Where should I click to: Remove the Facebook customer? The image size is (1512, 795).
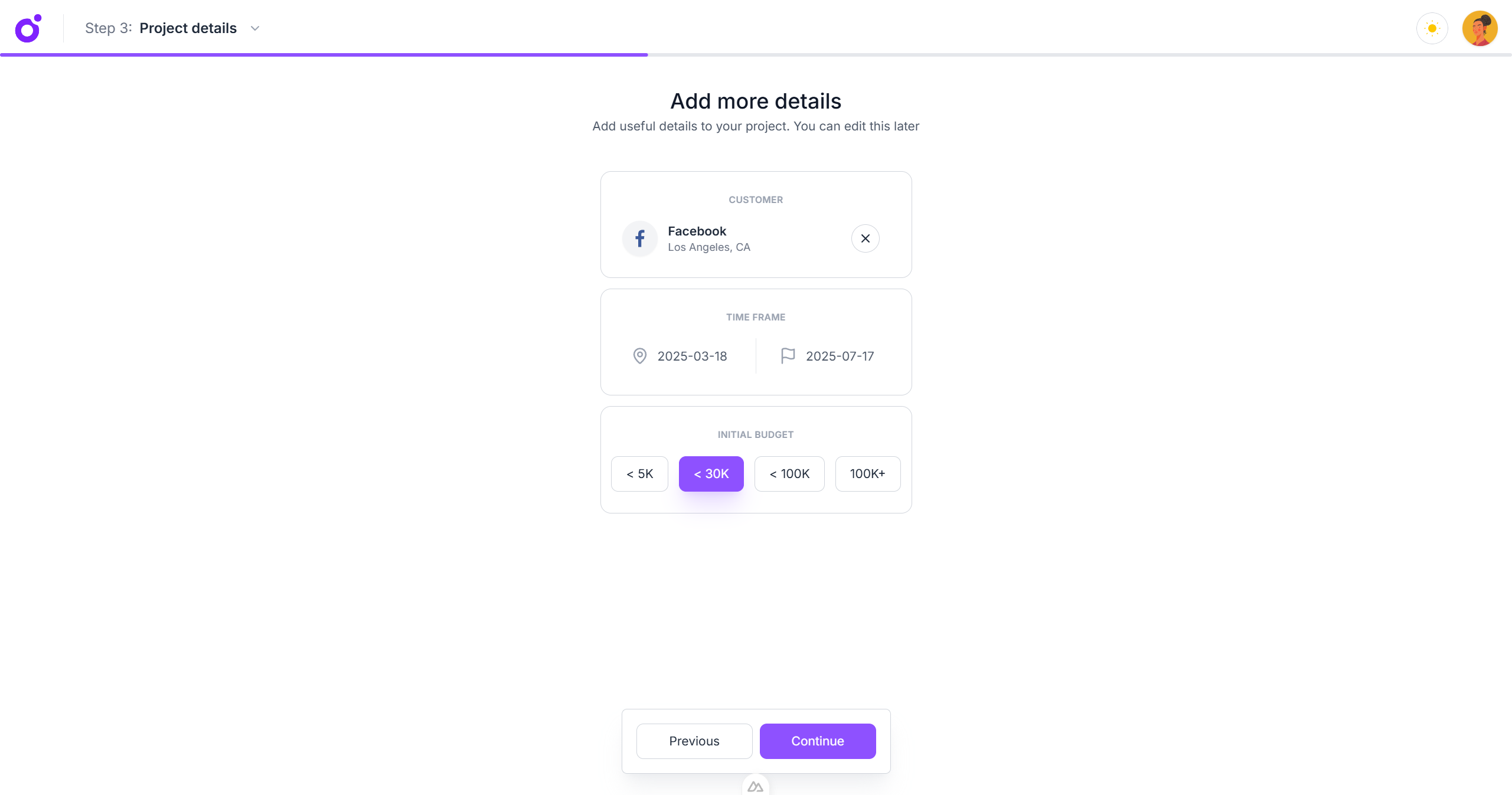coord(865,238)
